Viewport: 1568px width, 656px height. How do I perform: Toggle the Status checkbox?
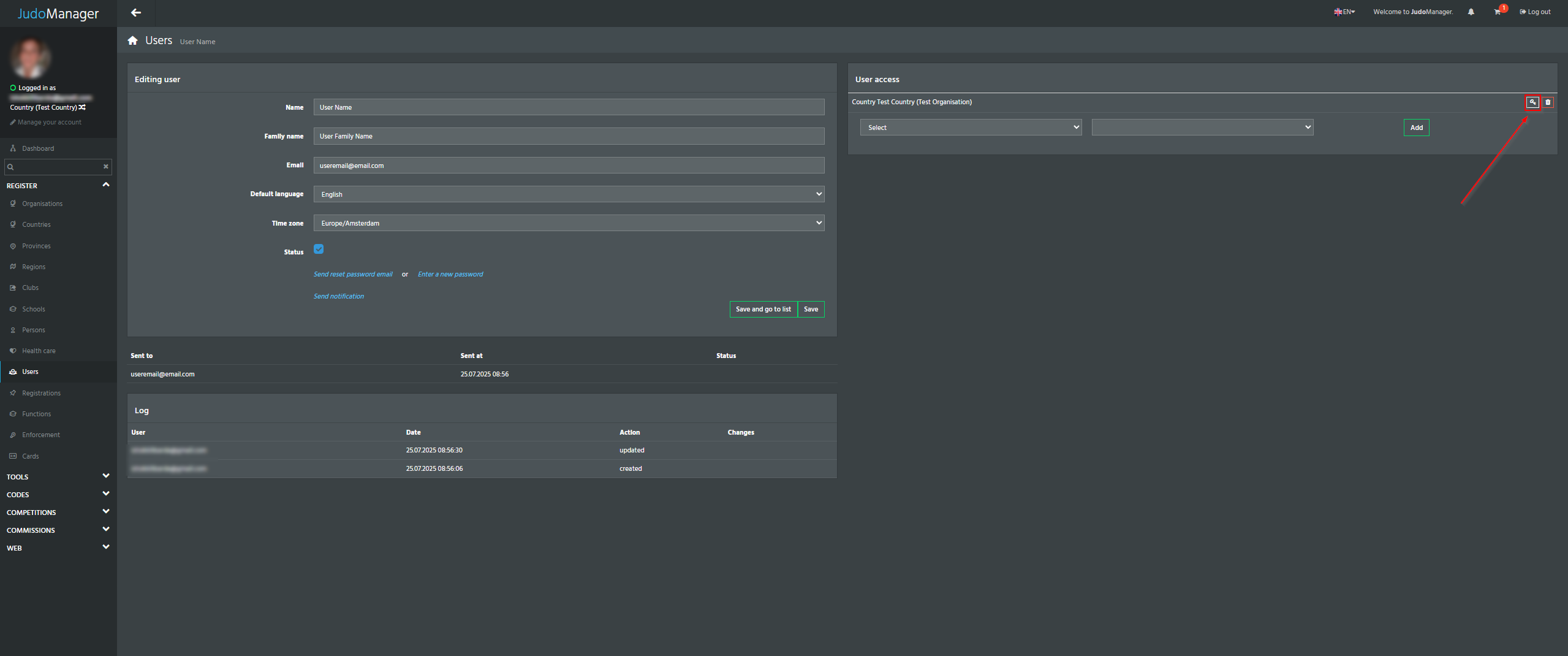(319, 249)
